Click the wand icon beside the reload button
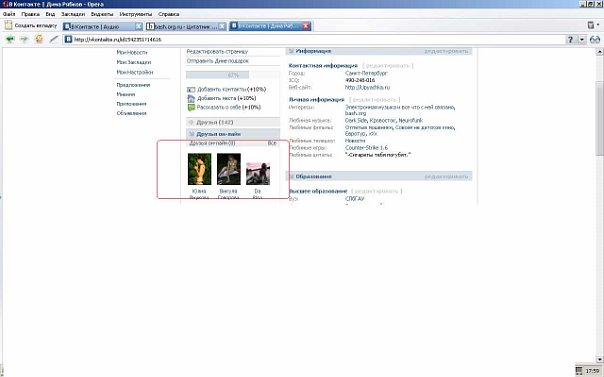604x377 pixels. (54, 39)
